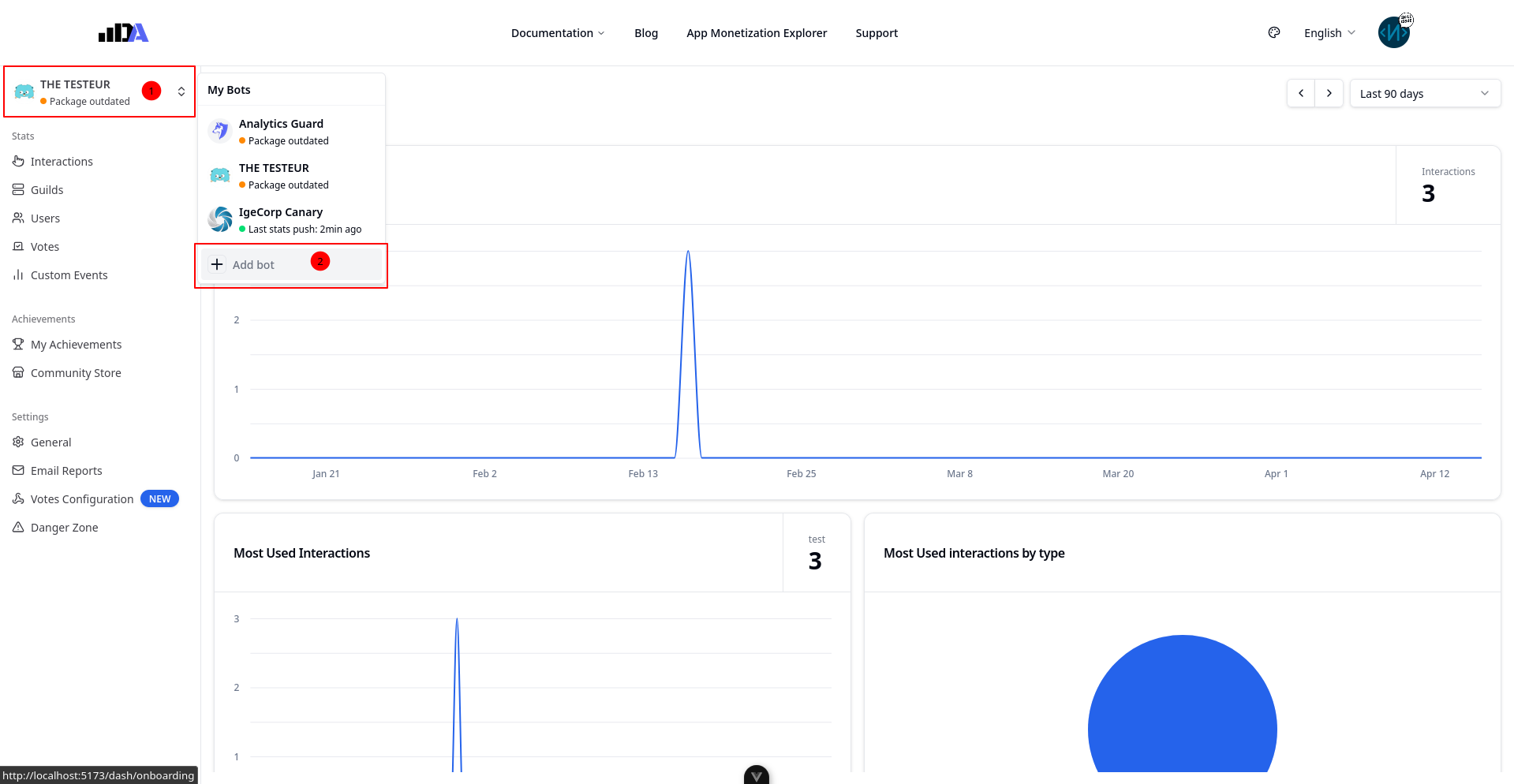The height and width of the screenshot is (784, 1514).
Task: Open the theme palette icon
Action: tap(1273, 32)
